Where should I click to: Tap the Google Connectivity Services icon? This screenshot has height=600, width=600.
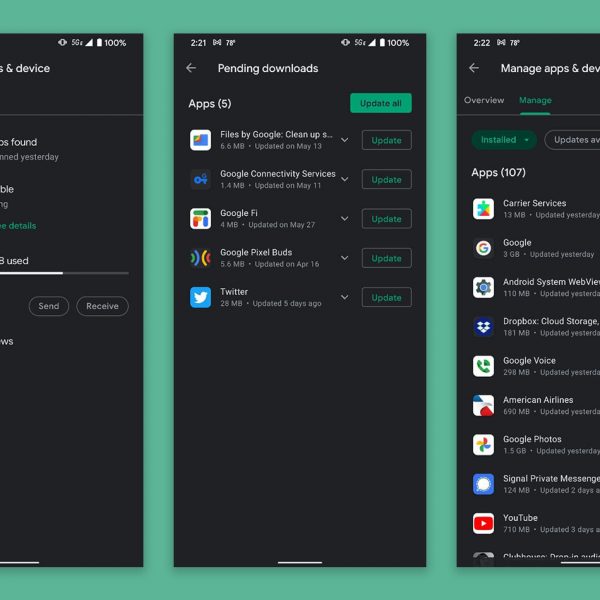point(200,179)
